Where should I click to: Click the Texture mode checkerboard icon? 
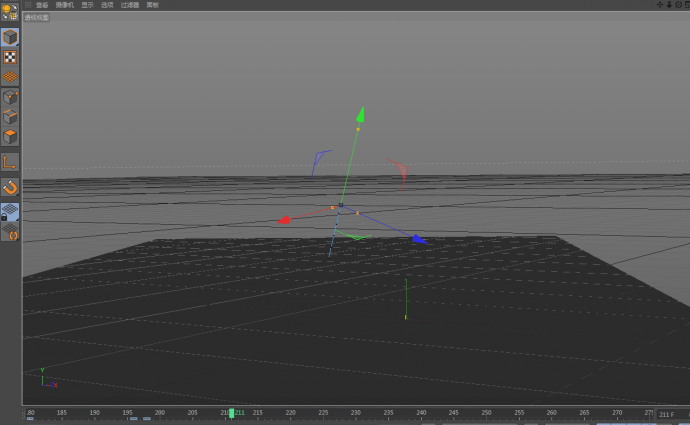(10, 57)
